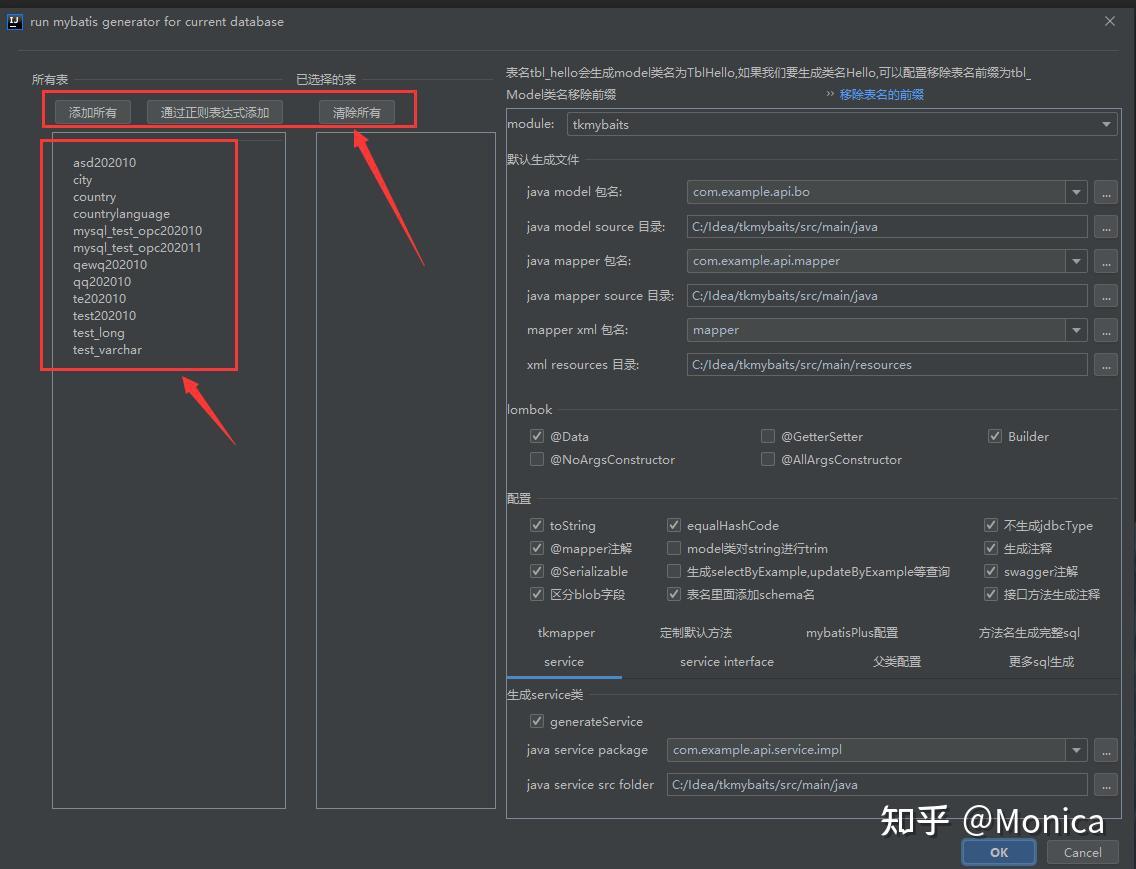Toggle the @Data lombok checkbox
The width and height of the screenshot is (1136, 869).
pyautogui.click(x=537, y=436)
